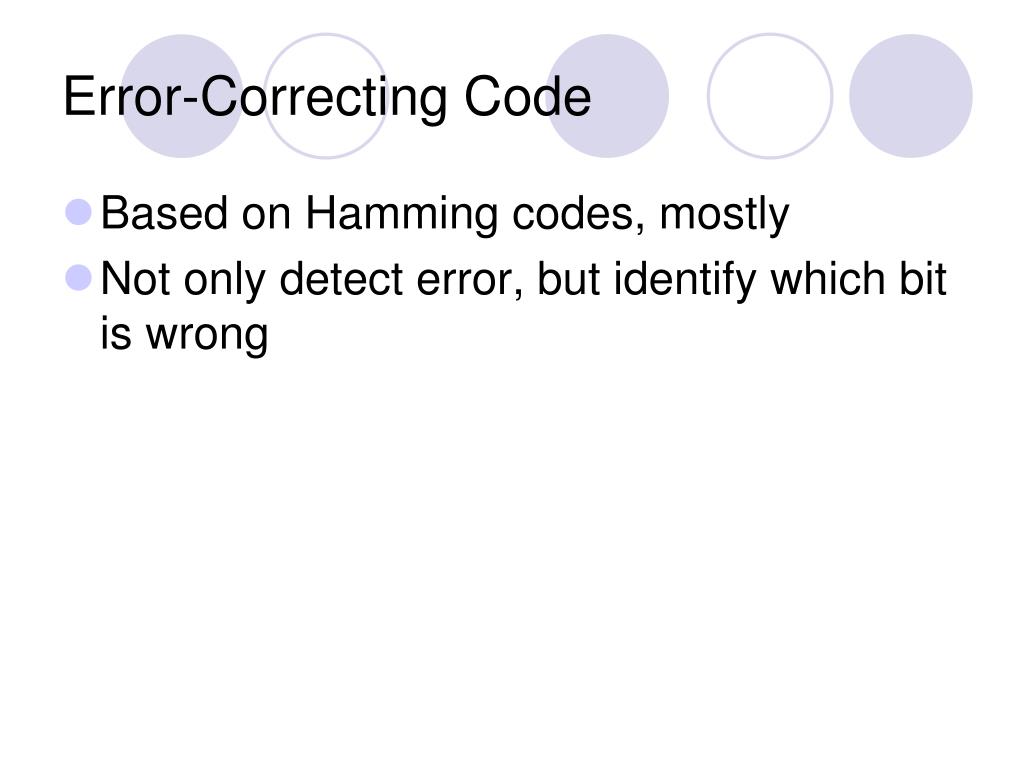Click the words "which bit"
This screenshot has height=768, width=1024.
(859, 280)
